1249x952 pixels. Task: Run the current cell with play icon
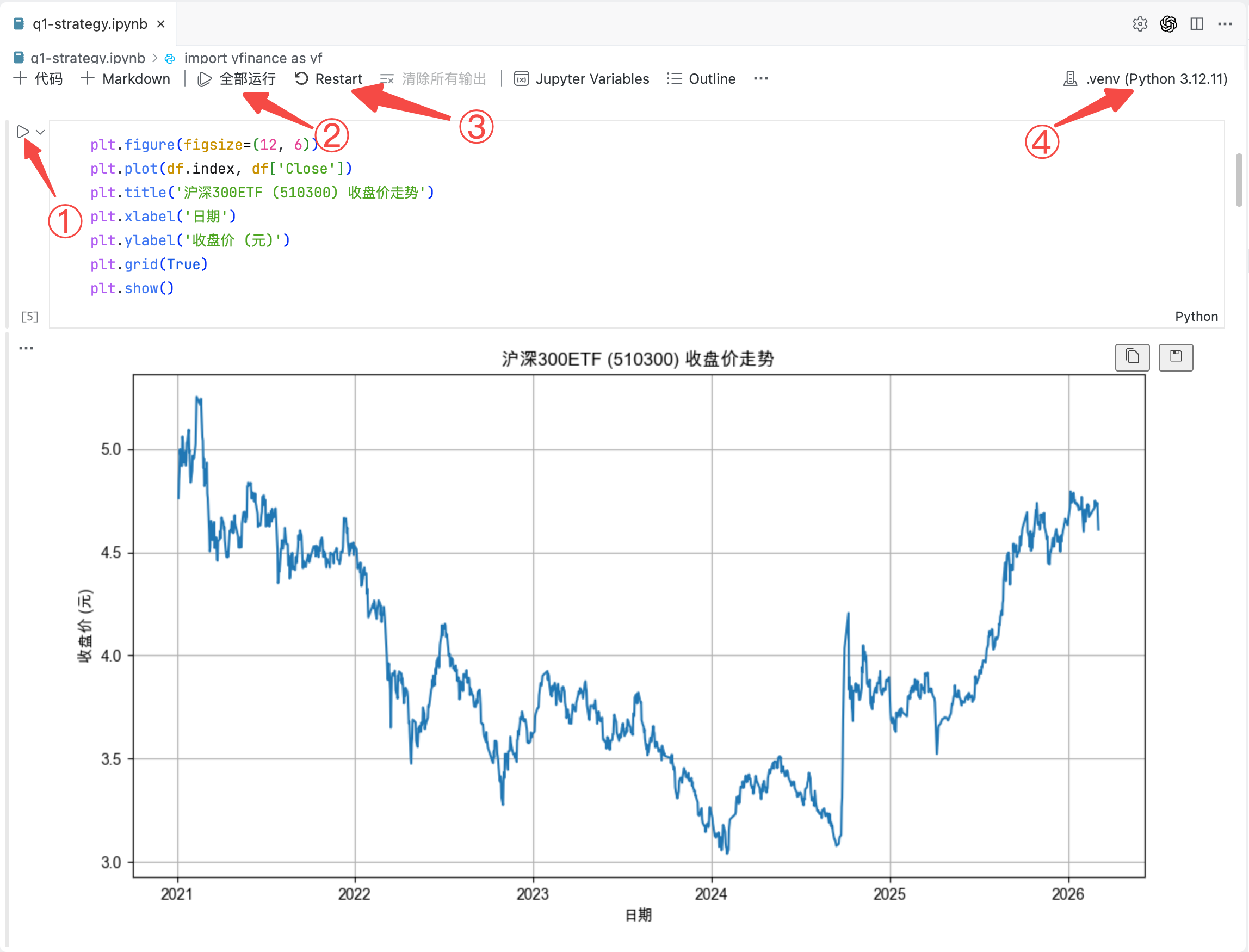coord(23,132)
